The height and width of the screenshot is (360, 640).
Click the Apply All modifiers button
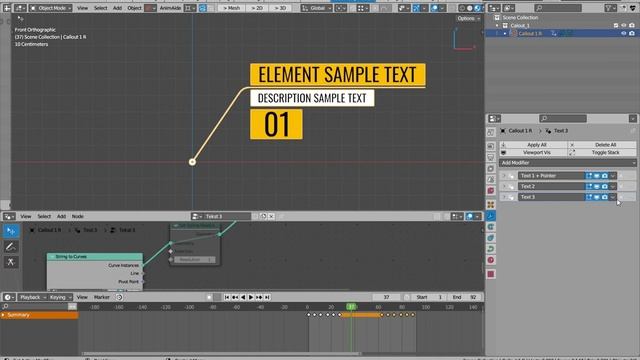pos(533,145)
